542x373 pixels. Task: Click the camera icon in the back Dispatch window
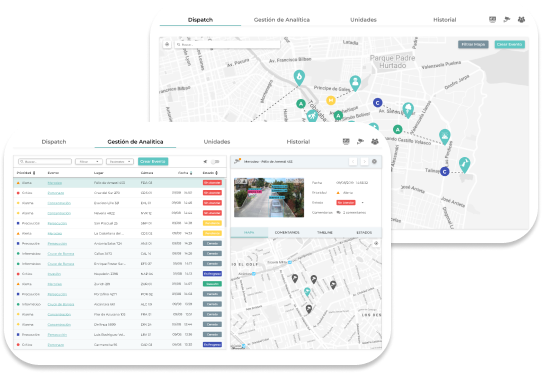tap(507, 19)
